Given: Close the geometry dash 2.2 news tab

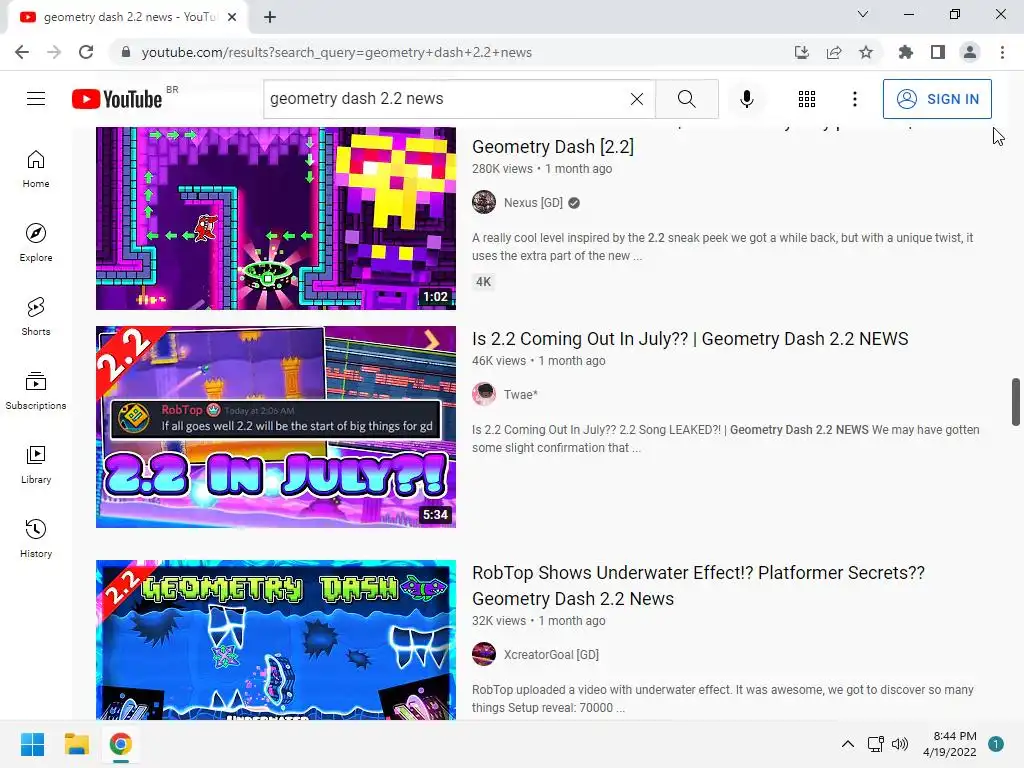Looking at the screenshot, I should 232,18.
